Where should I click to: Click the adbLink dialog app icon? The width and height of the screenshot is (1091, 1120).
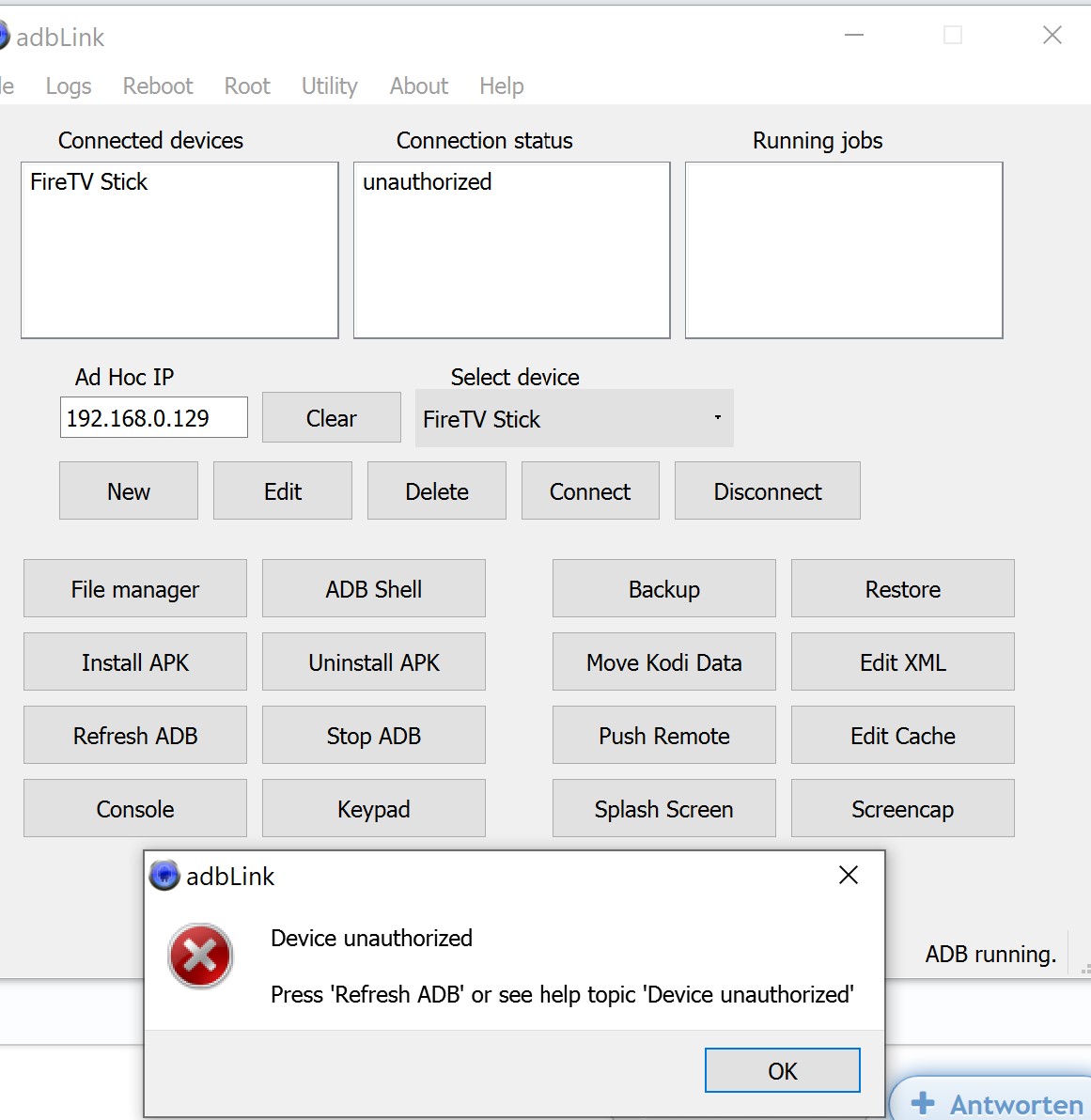(x=164, y=875)
